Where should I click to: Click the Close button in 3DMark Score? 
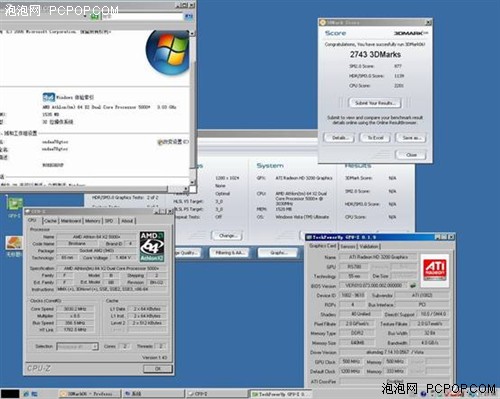411,155
